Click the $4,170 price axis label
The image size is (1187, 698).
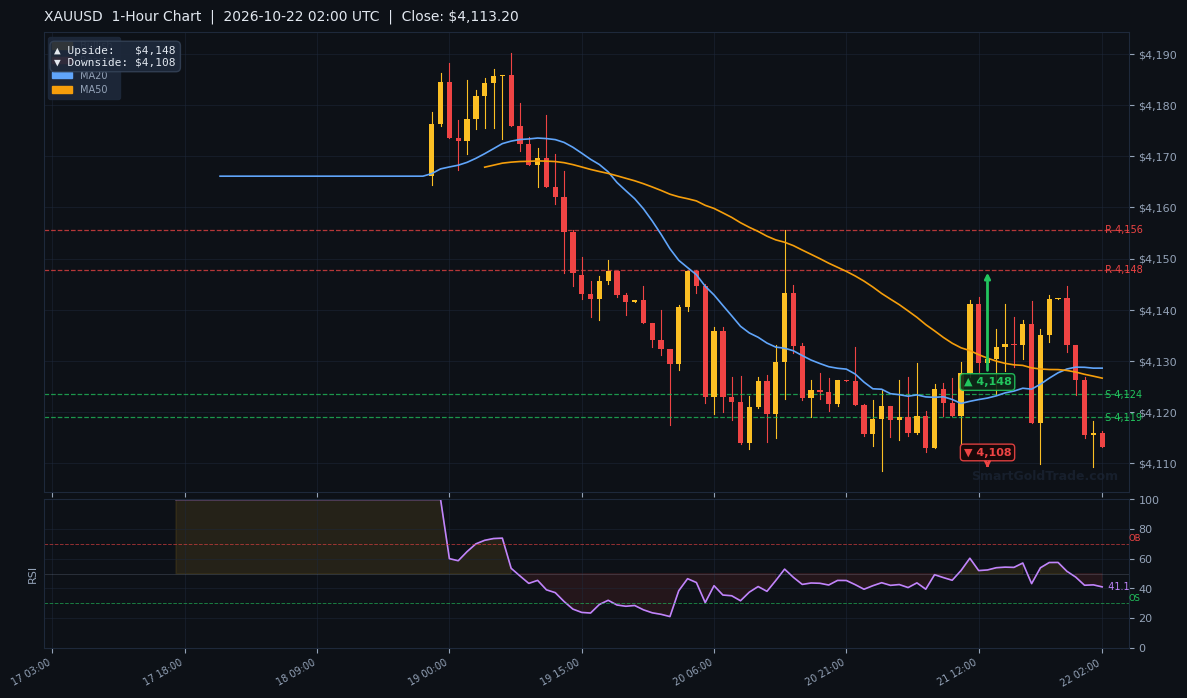click(x=1157, y=157)
